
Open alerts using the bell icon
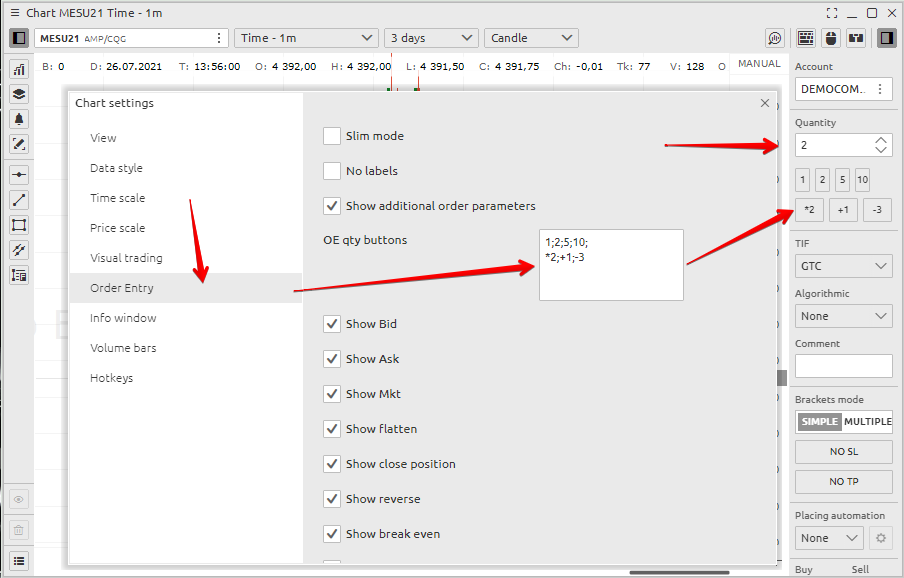pos(19,119)
